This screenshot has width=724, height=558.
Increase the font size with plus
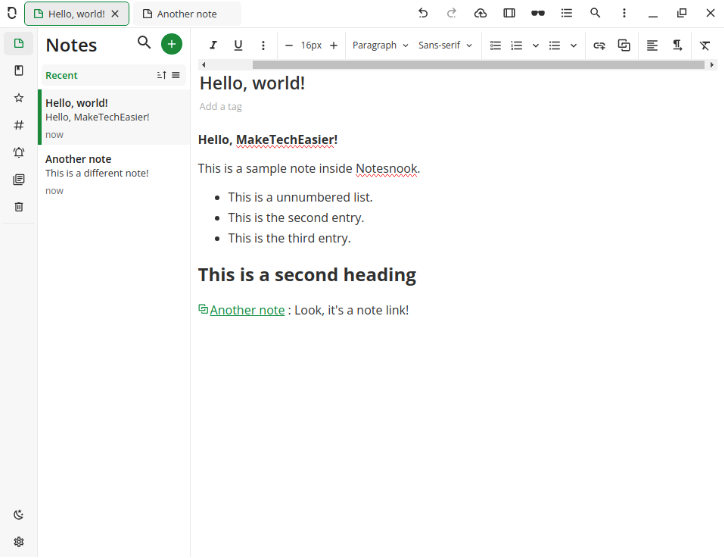333,45
